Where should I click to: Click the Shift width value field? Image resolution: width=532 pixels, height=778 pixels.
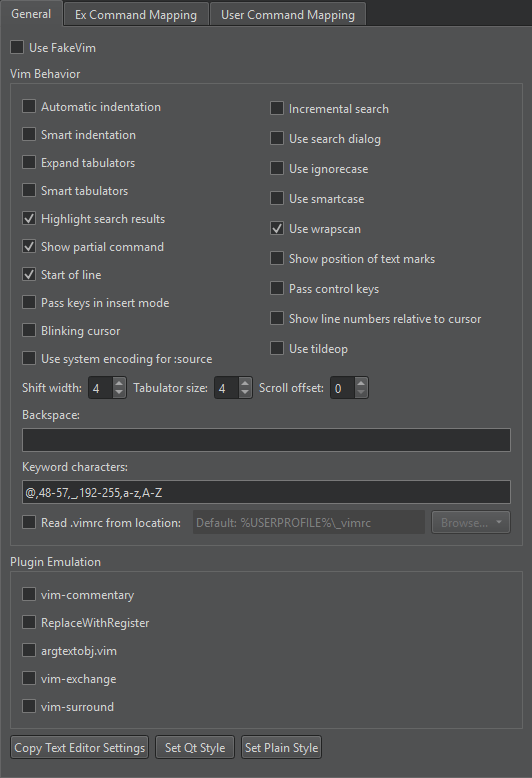click(x=101, y=388)
